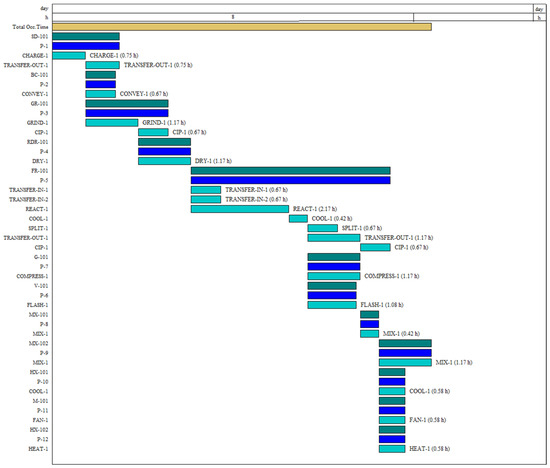
Task: Select the CHARGE-1 operation bar
Action: click(69, 55)
